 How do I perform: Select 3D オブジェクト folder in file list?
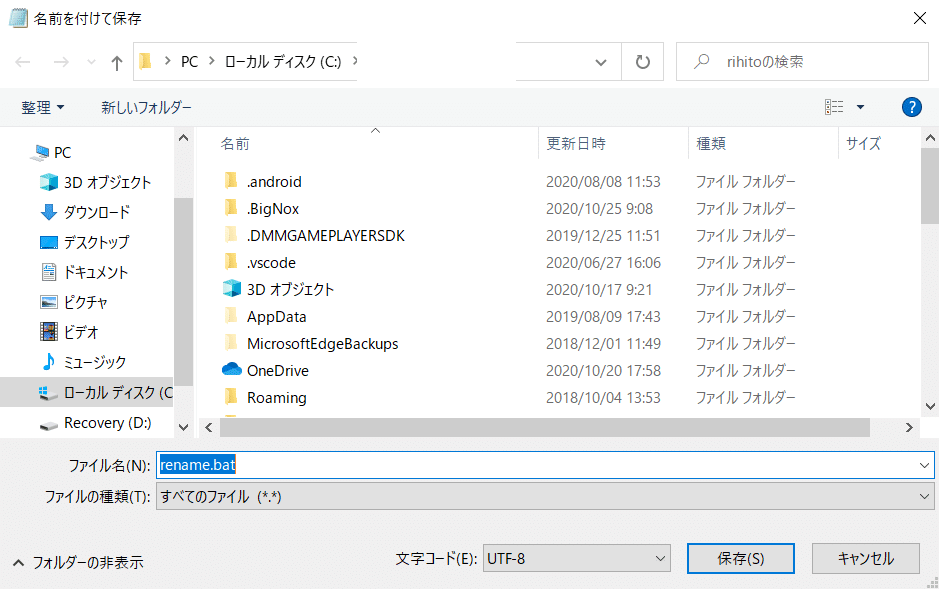point(290,290)
